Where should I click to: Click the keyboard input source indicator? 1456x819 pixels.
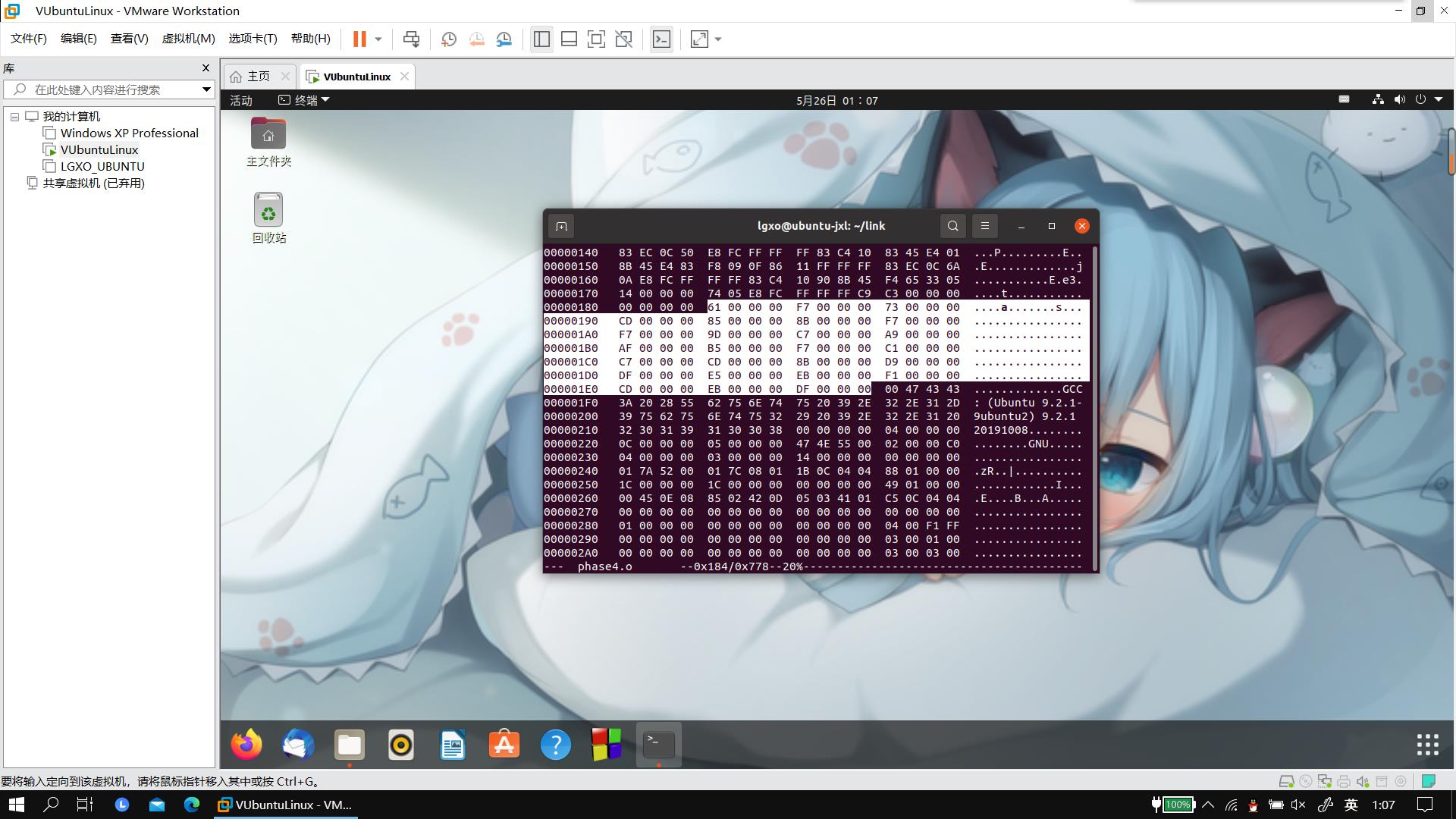point(1344,99)
